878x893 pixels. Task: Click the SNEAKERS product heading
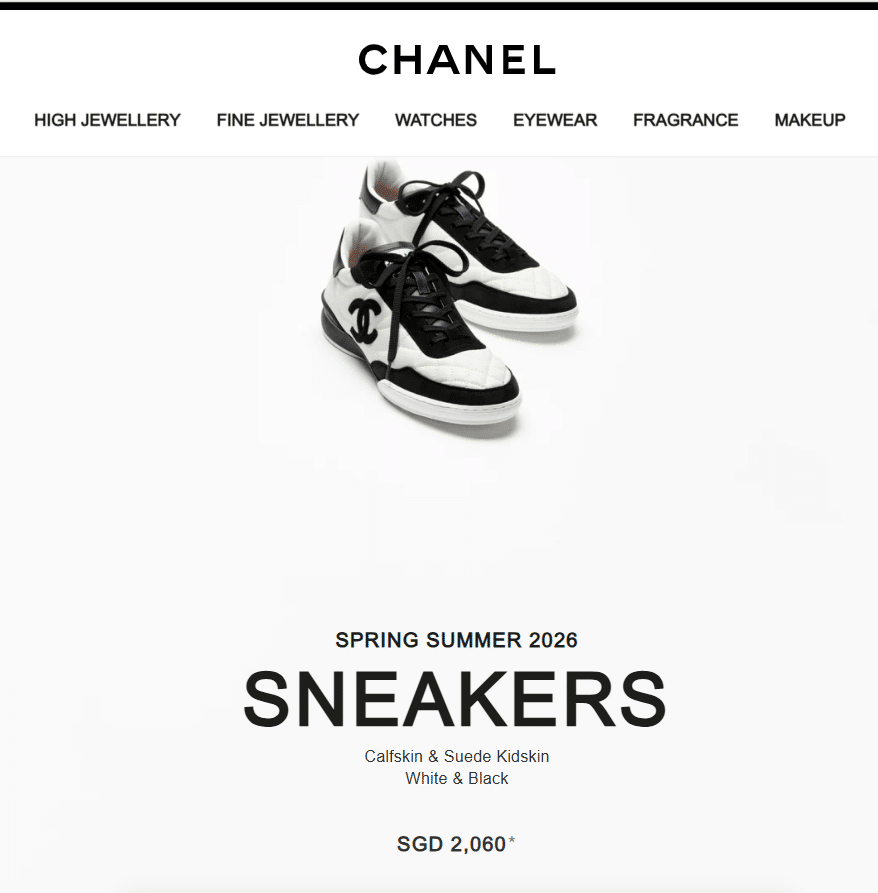[x=455, y=699]
